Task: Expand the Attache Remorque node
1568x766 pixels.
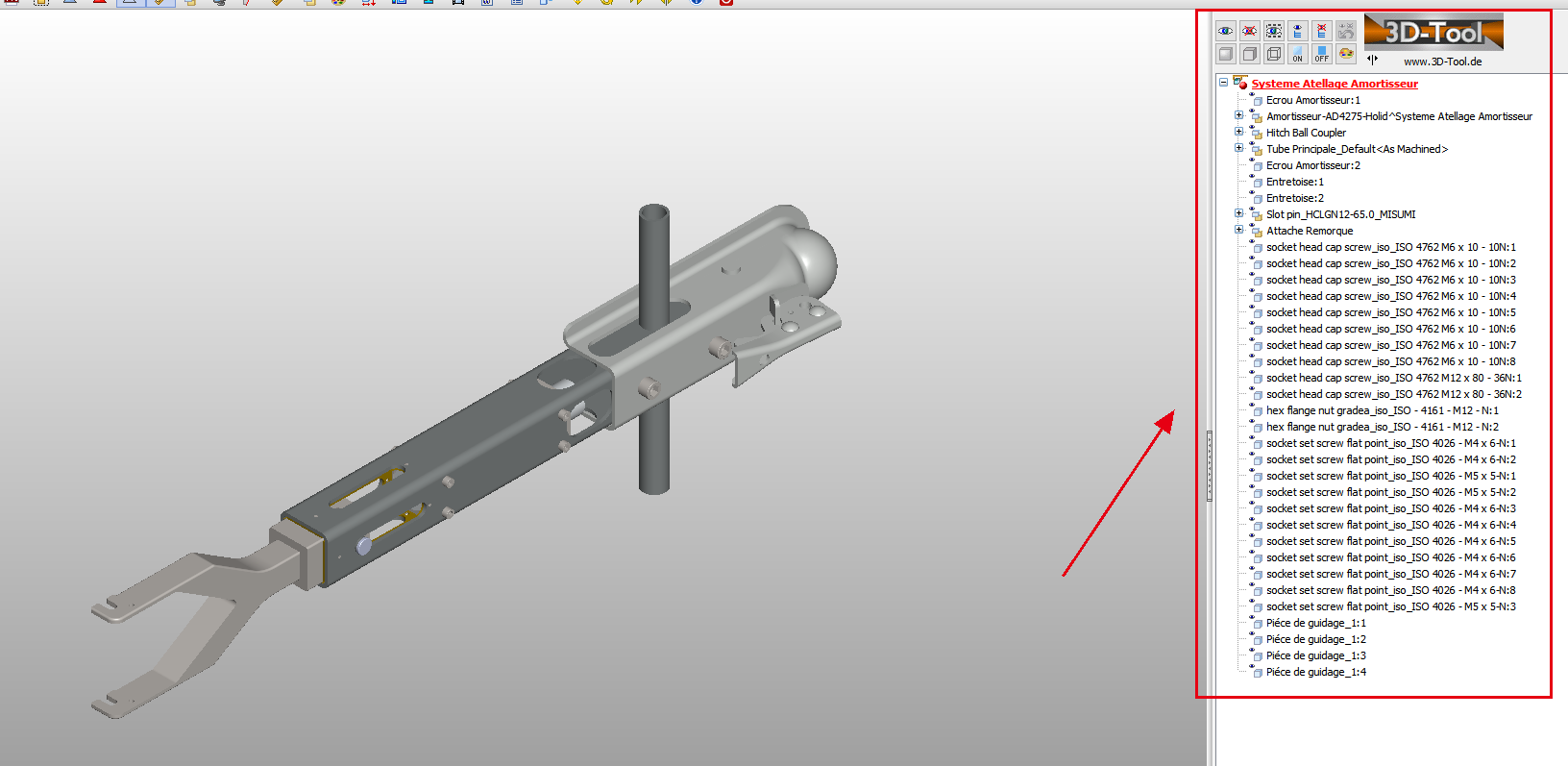Action: coord(1238,230)
